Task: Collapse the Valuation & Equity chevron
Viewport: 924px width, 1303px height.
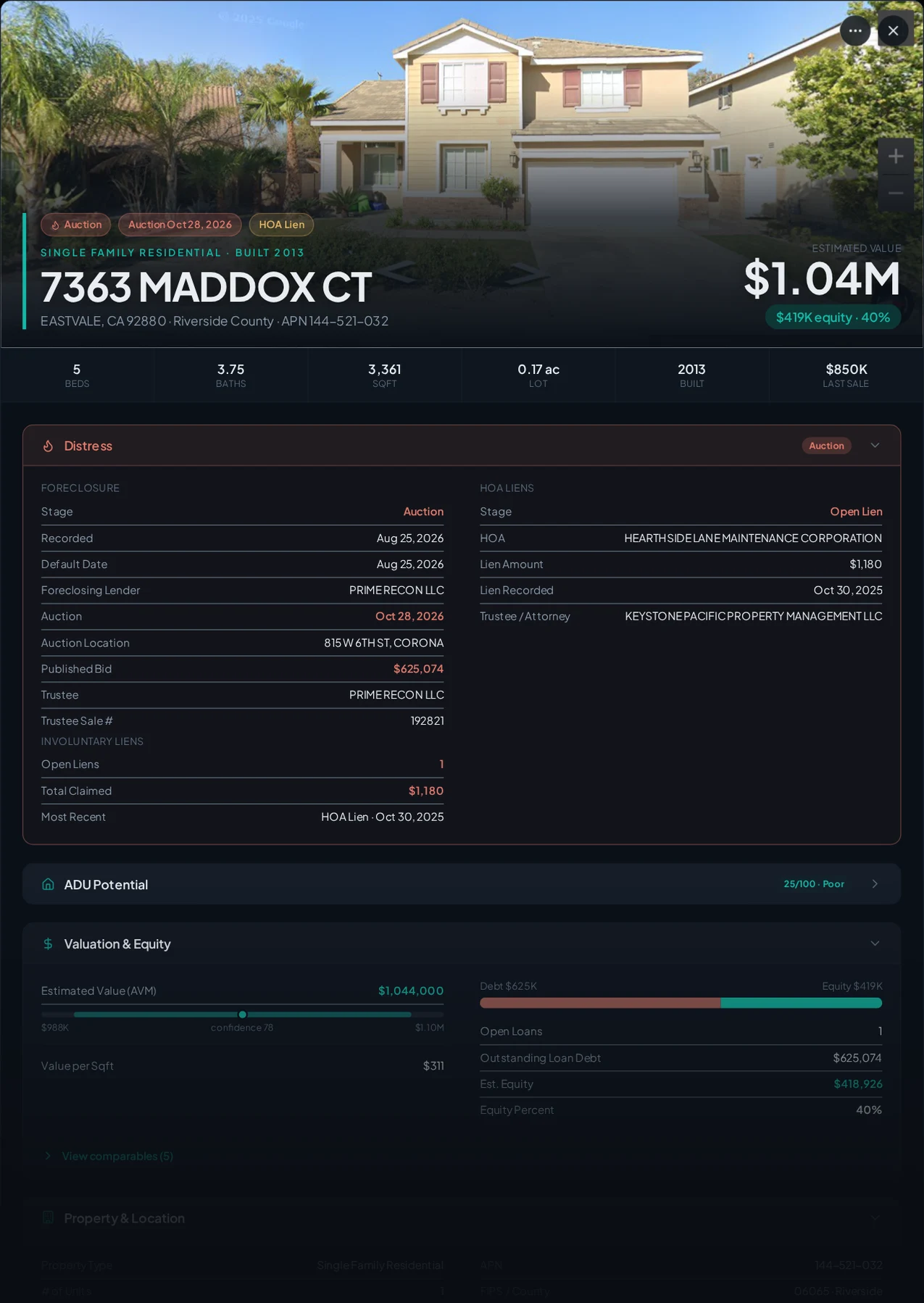Action: click(875, 944)
